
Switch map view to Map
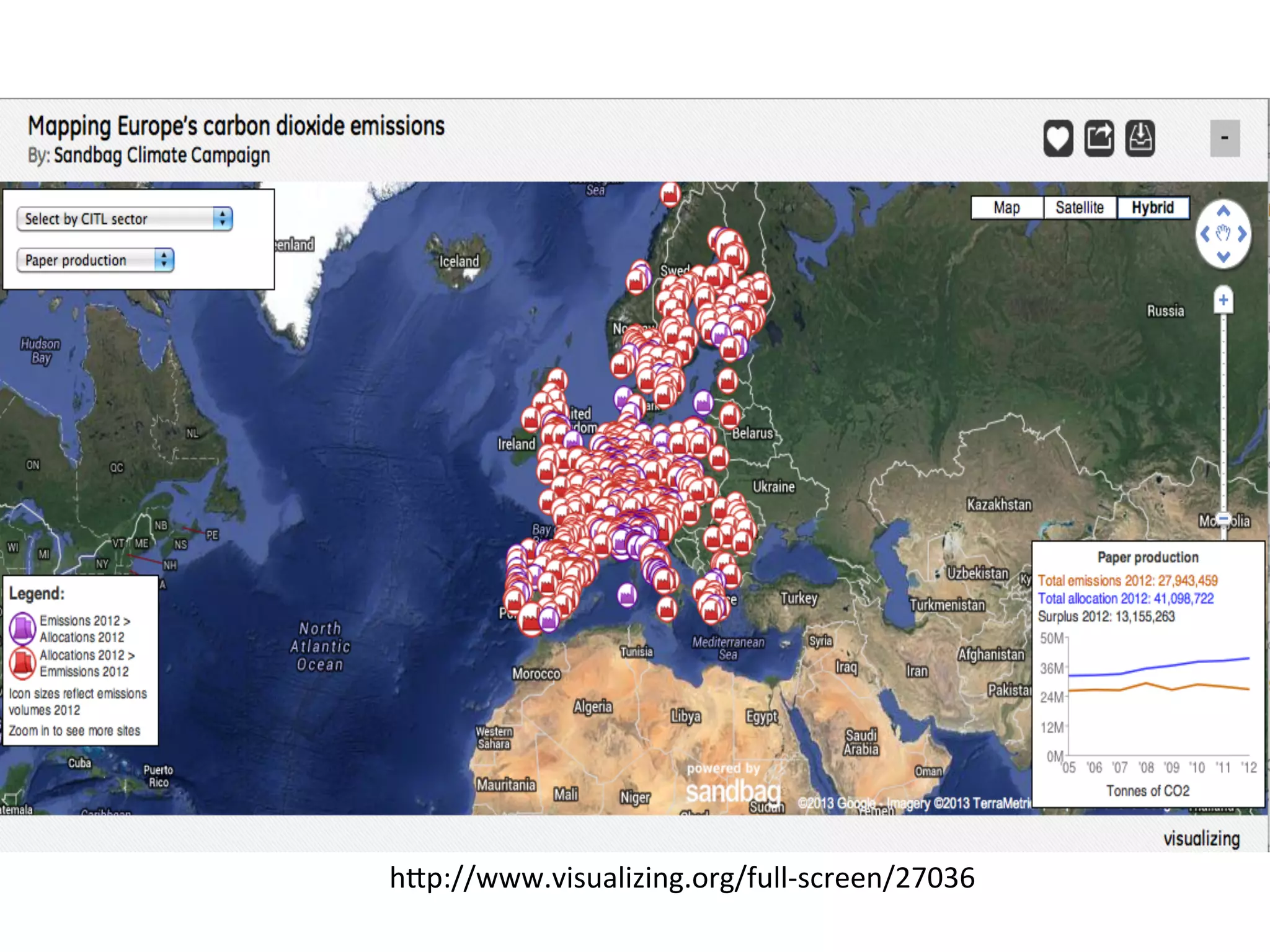1006,208
